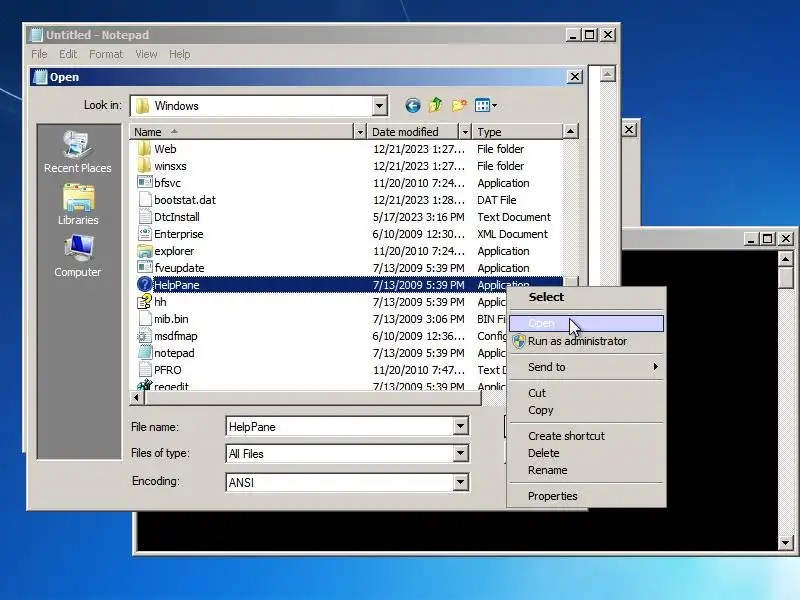
Task: Select the Web folder icon
Action: click(145, 148)
